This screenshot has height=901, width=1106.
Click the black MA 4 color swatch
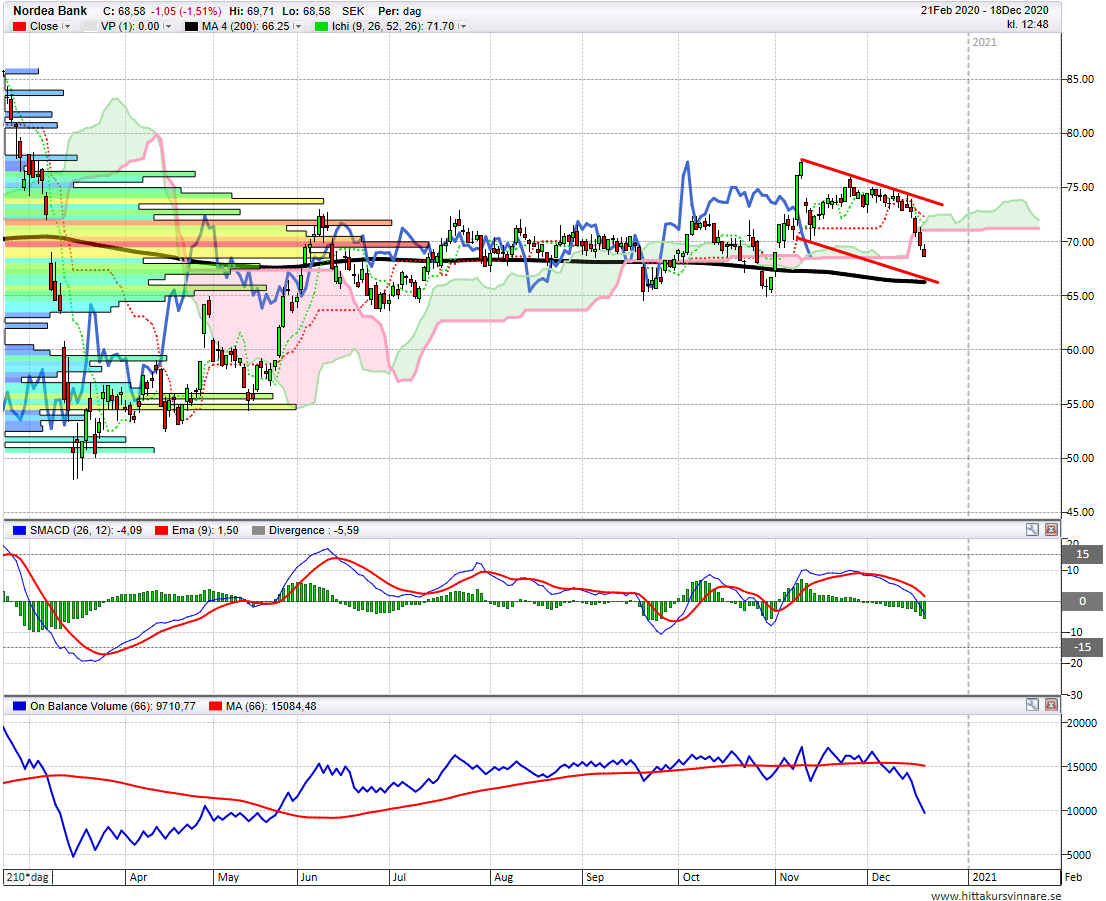pyautogui.click(x=191, y=27)
